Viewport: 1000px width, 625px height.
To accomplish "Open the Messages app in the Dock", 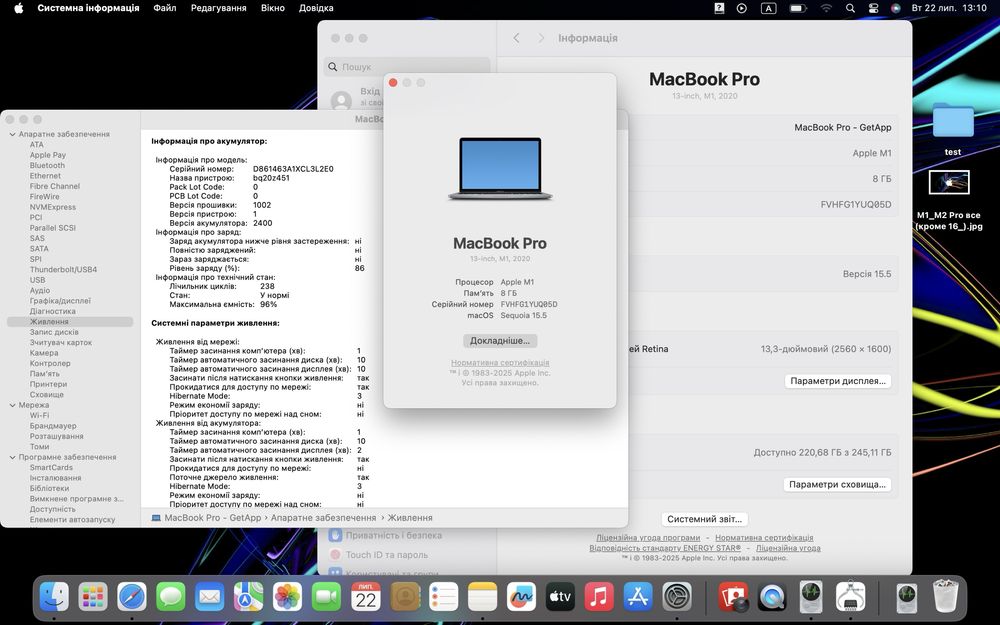I will pos(171,598).
